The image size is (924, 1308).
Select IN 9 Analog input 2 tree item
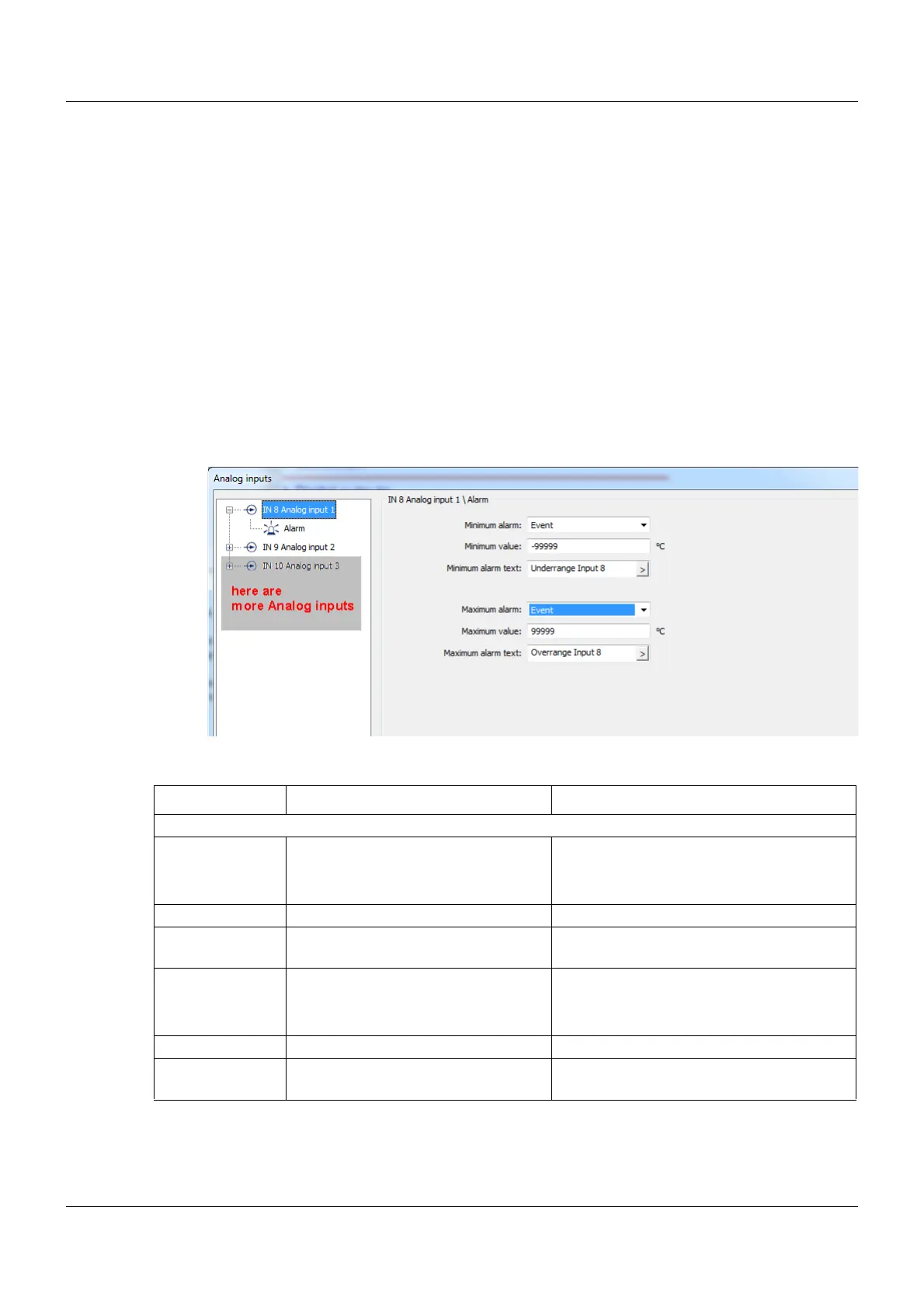(299, 548)
